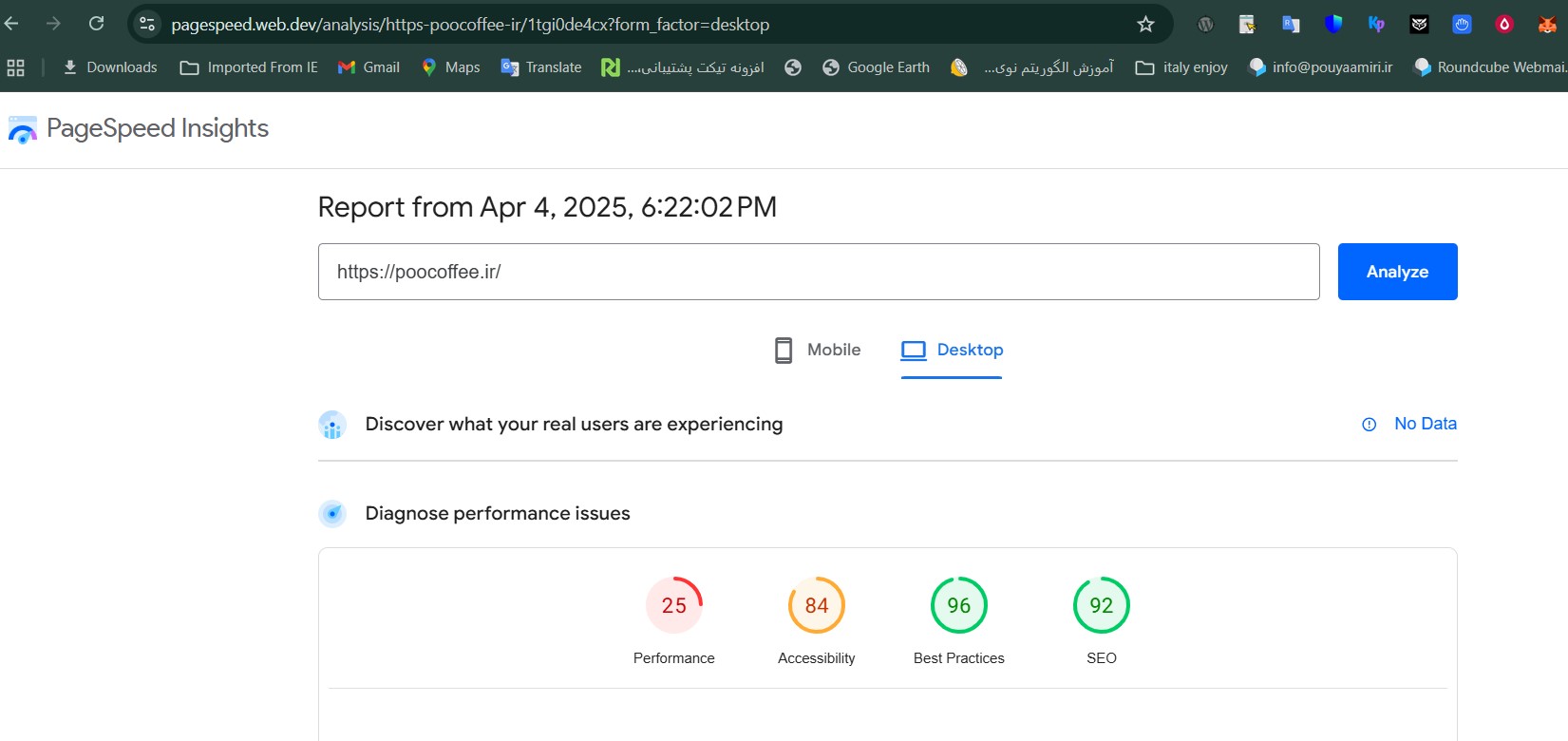Open site information icon in address bar

pos(147,24)
